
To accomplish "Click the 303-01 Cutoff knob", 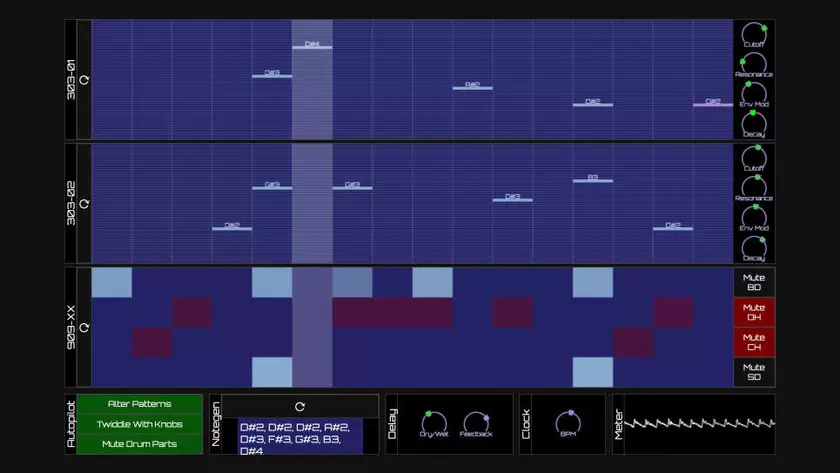I will 753,33.
